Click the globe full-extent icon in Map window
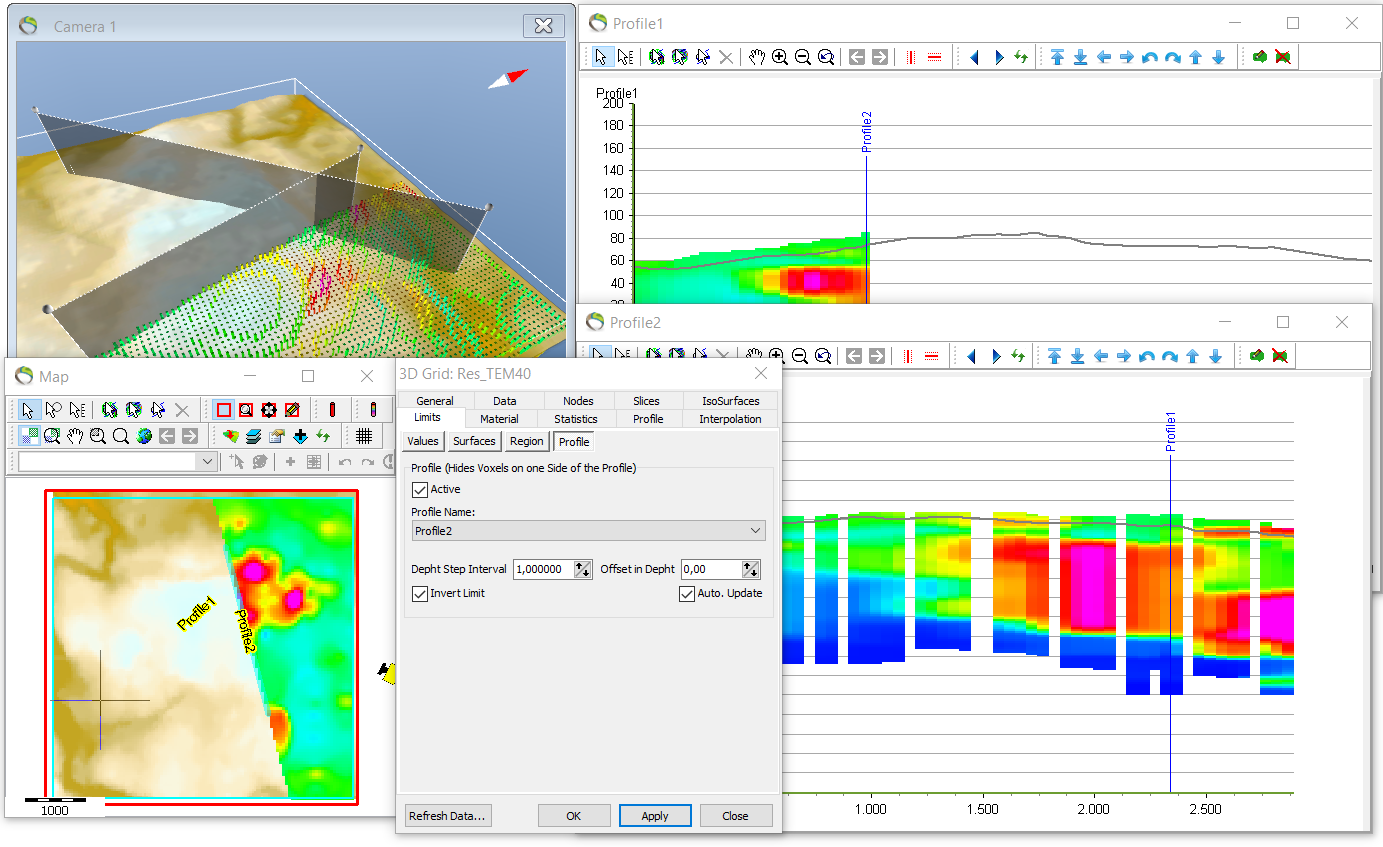The image size is (1383, 847). pyautogui.click(x=144, y=435)
